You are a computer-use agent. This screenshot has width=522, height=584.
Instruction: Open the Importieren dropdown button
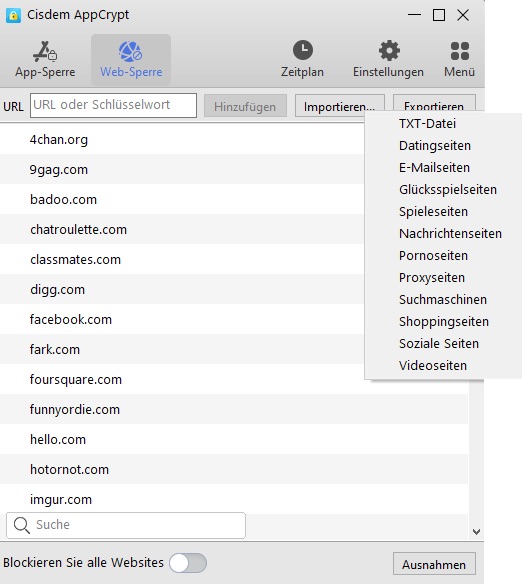pos(340,106)
